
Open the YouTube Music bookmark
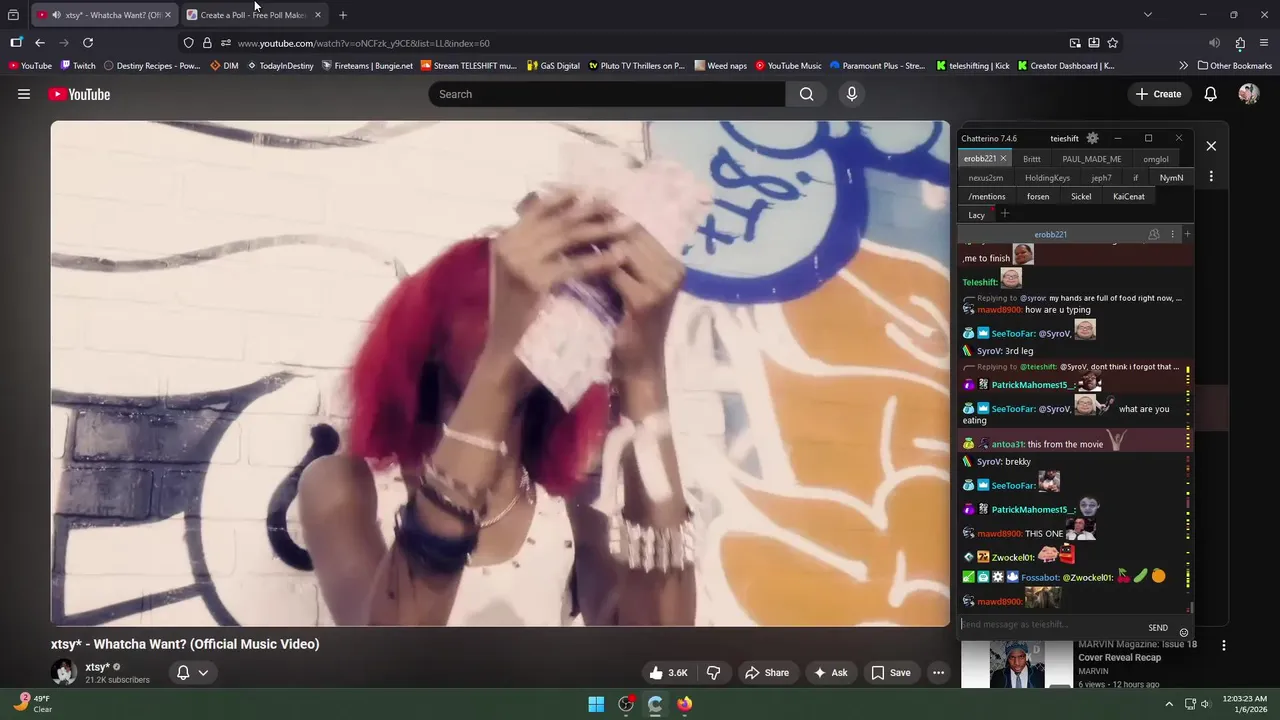point(788,66)
